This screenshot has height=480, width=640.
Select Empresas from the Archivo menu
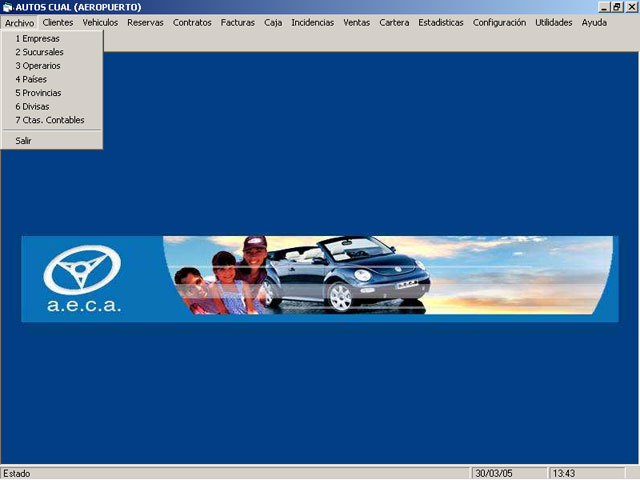pyautogui.click(x=38, y=38)
